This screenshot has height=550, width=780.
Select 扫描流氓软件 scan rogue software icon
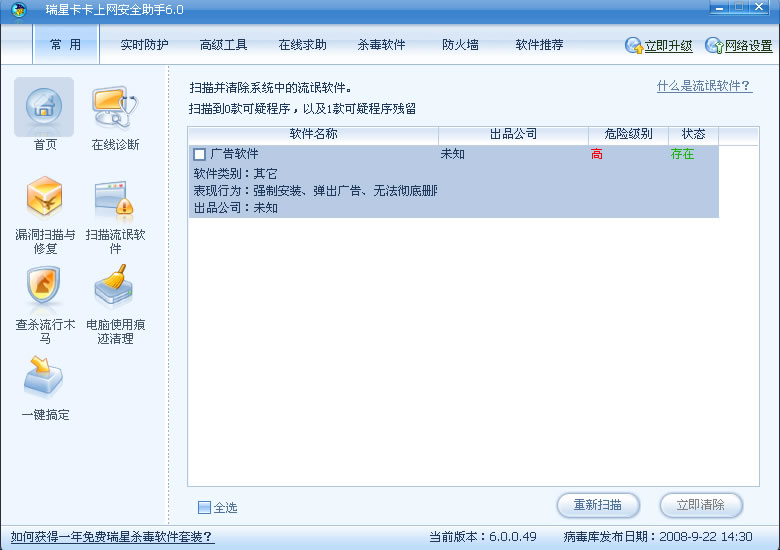tap(114, 200)
